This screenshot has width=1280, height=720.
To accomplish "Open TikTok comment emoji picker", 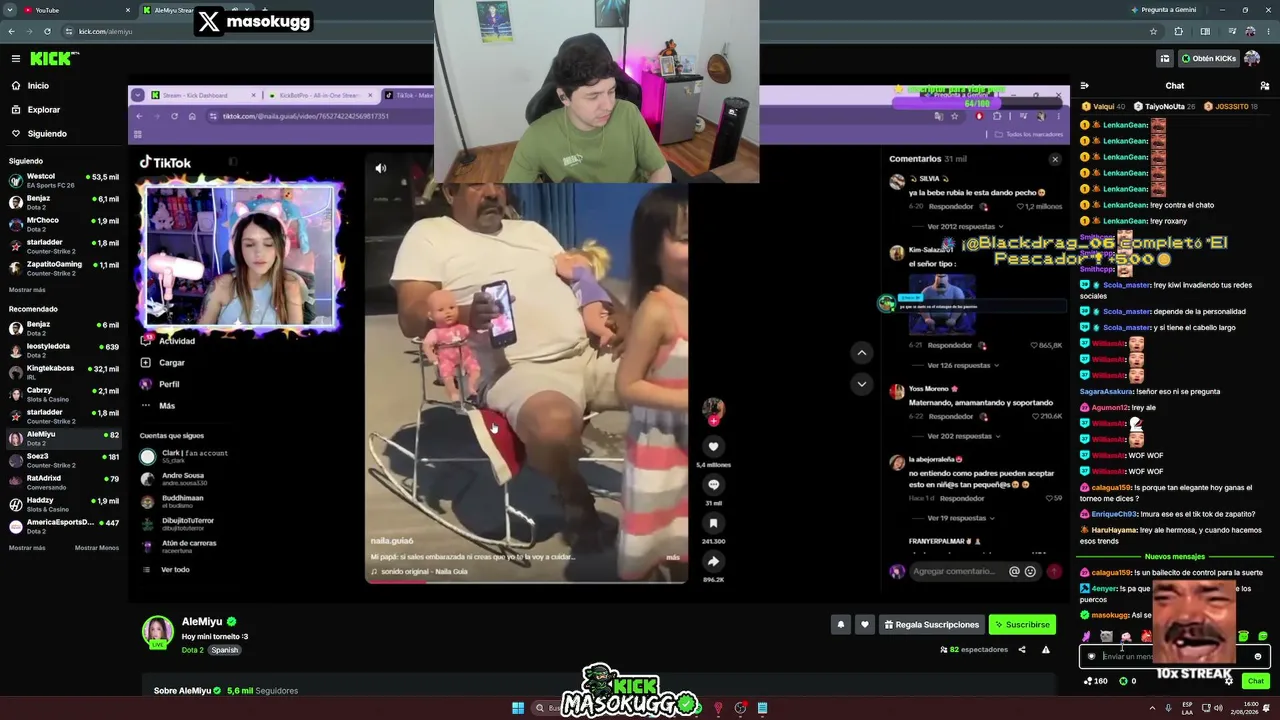I will coord(1030,572).
